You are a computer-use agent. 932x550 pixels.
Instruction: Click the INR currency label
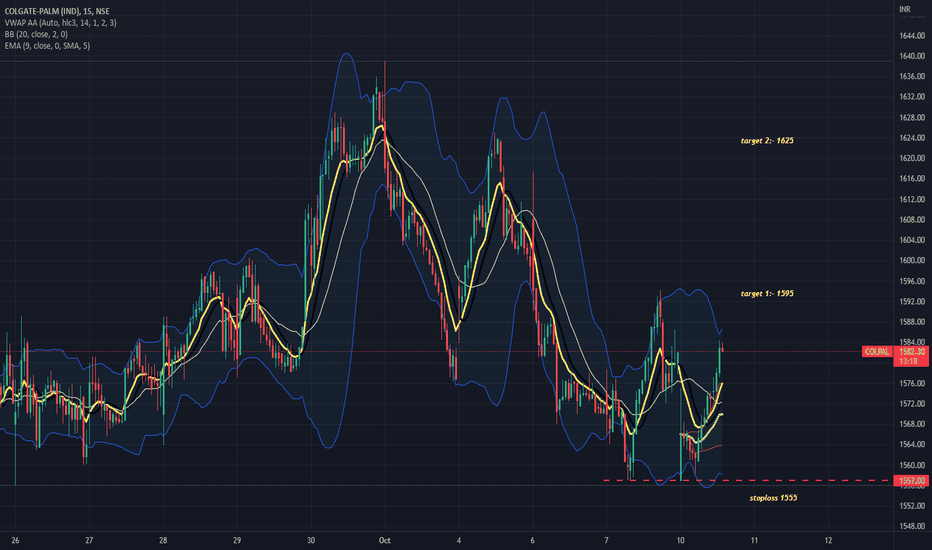[905, 9]
